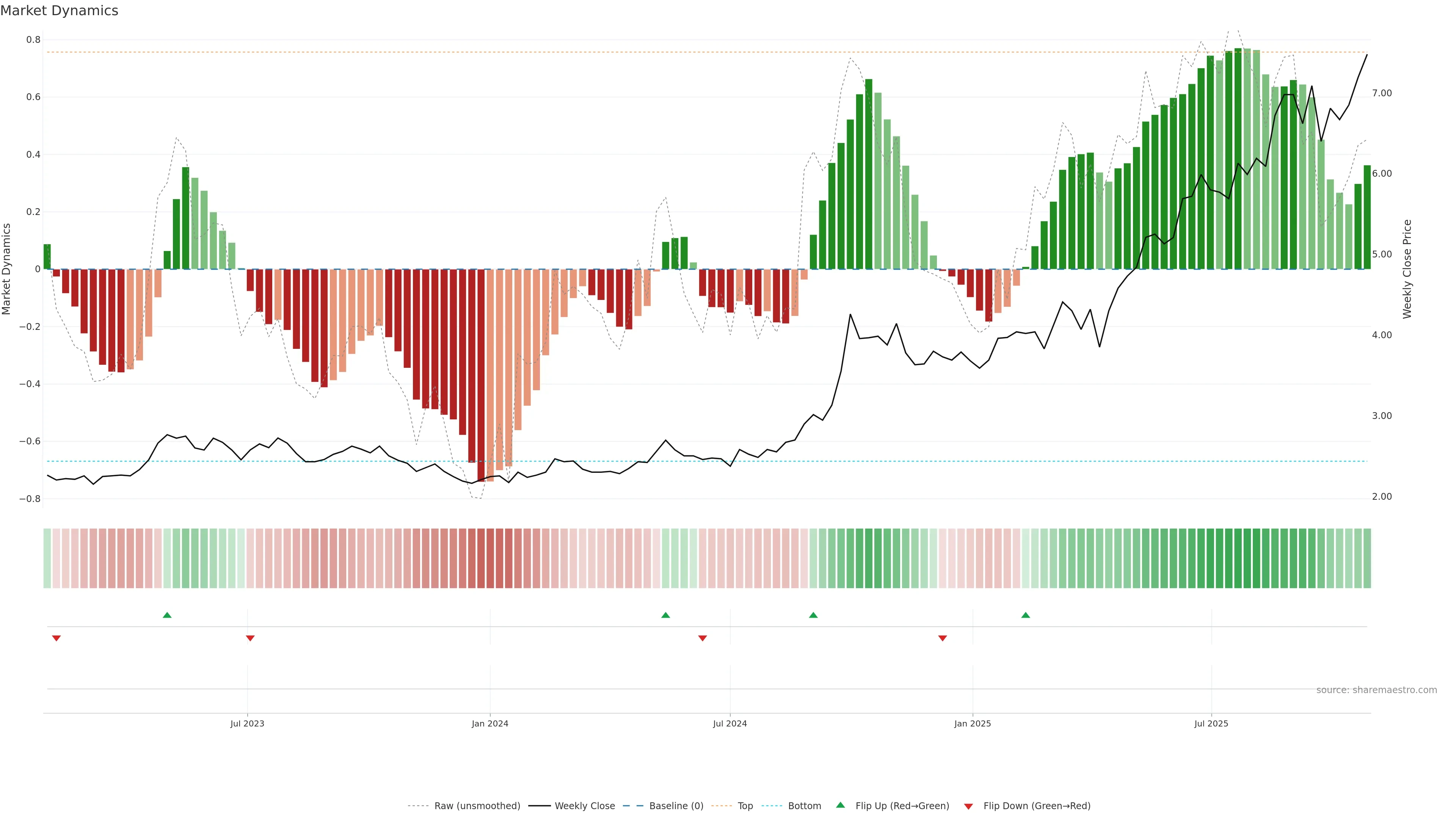This screenshot has height=819, width=1456.
Task: Toggle the Weekly Close legend entry
Action: pyautogui.click(x=584, y=806)
